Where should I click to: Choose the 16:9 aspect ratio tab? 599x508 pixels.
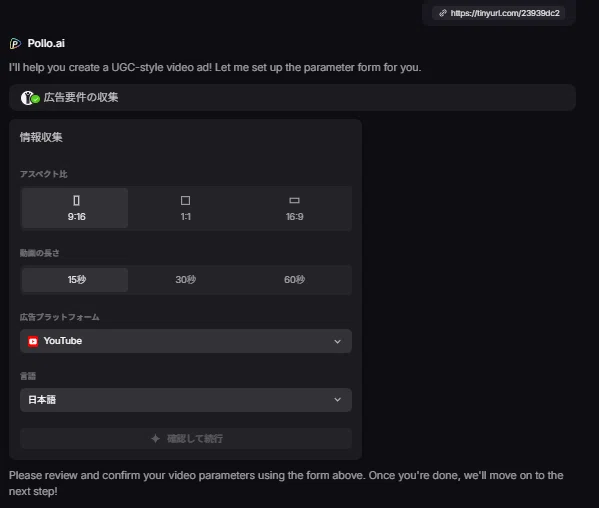pyautogui.click(x=295, y=208)
